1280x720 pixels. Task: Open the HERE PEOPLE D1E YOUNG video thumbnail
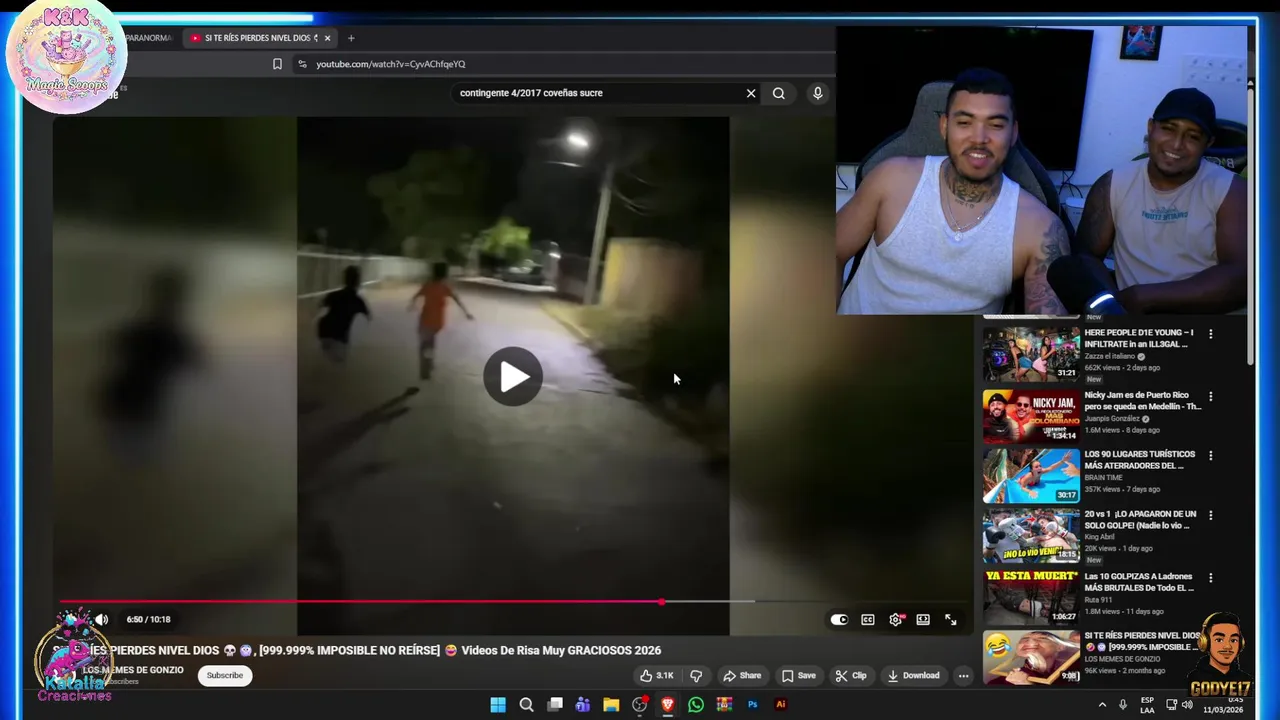(x=1031, y=354)
